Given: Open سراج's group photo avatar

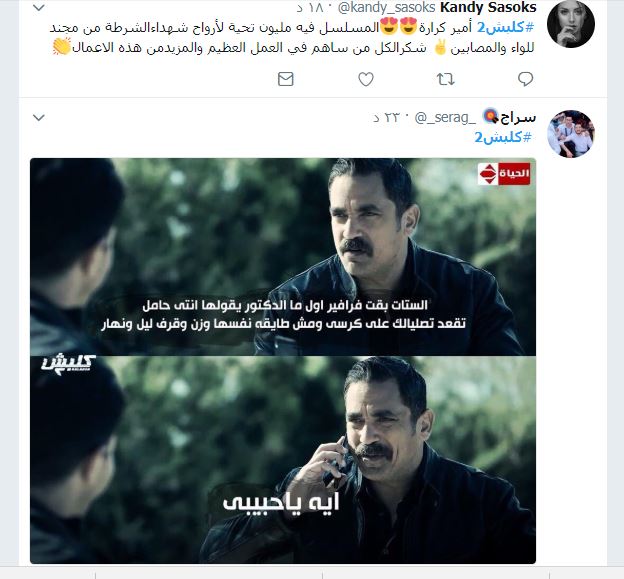Looking at the screenshot, I should pos(570,134).
